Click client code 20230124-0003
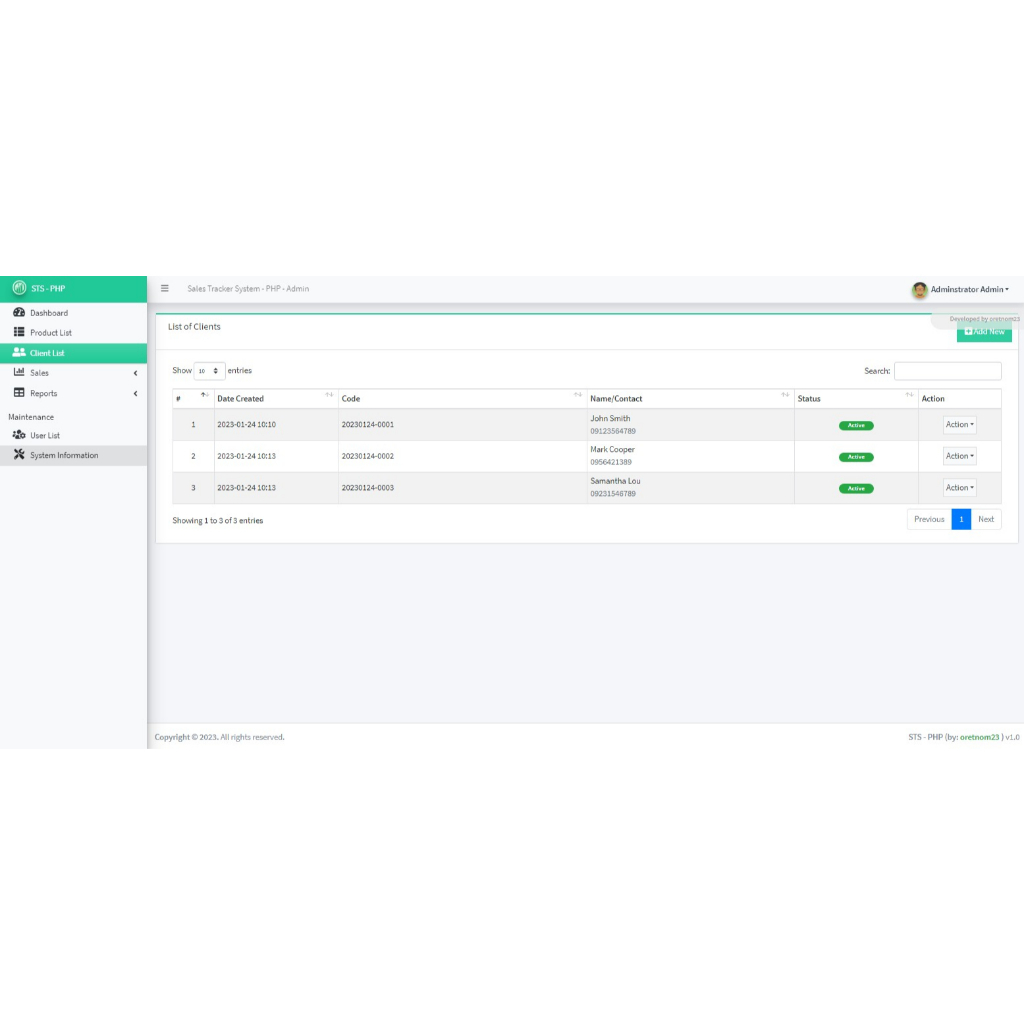1024x1024 pixels. (x=368, y=488)
